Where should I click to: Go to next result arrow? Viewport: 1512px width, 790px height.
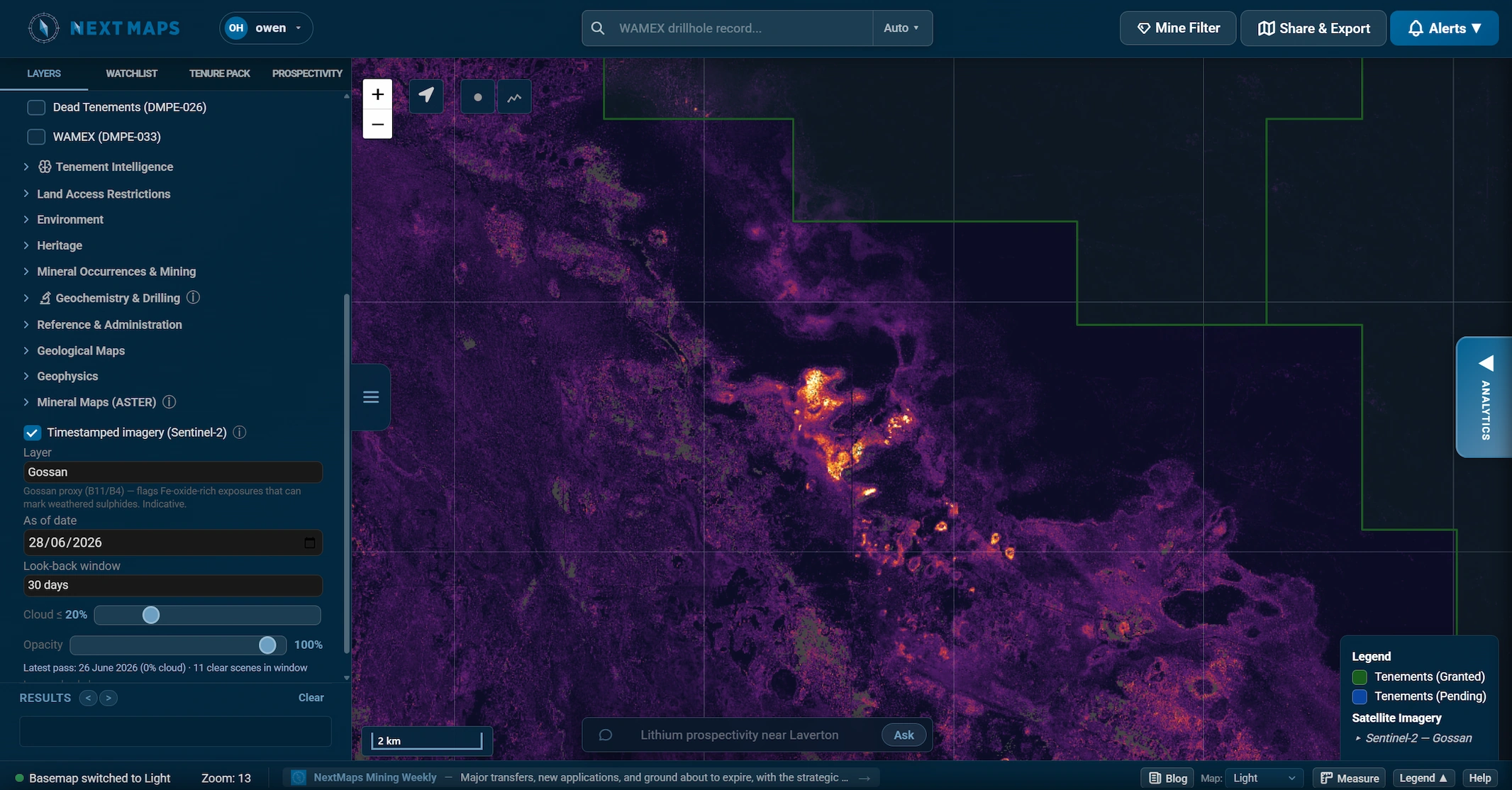click(x=109, y=698)
